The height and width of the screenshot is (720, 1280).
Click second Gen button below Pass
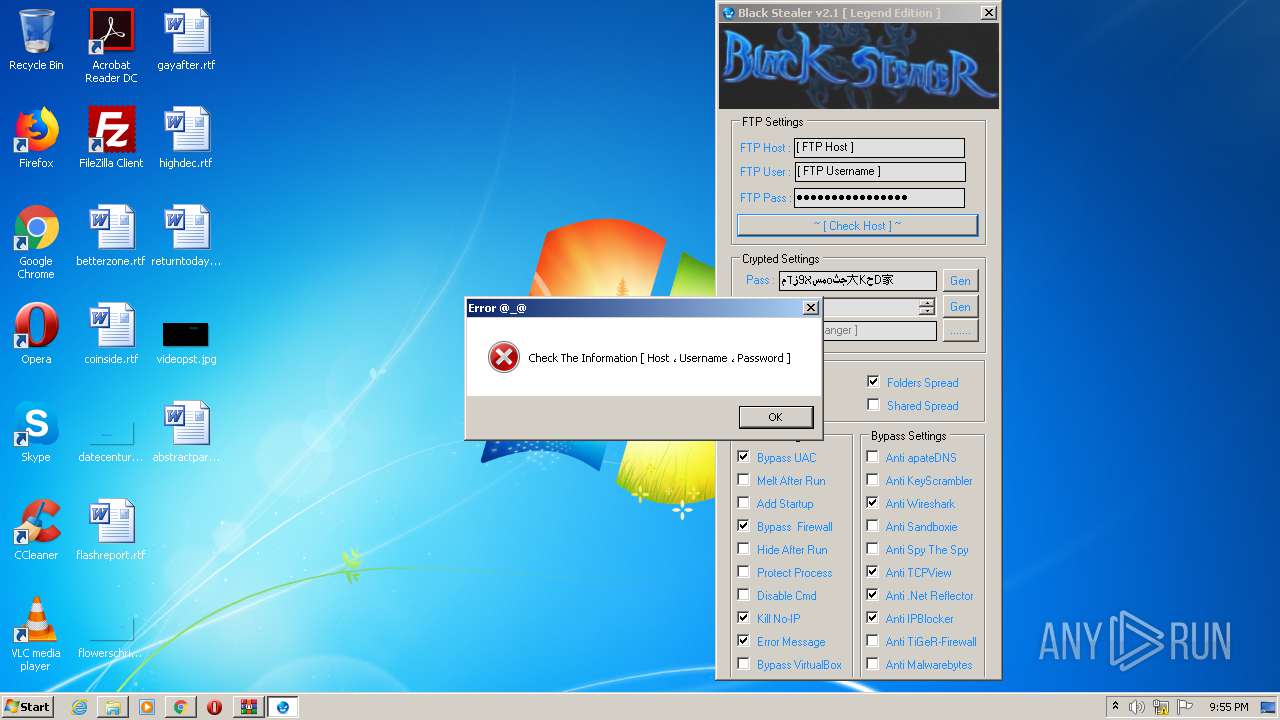pos(960,307)
